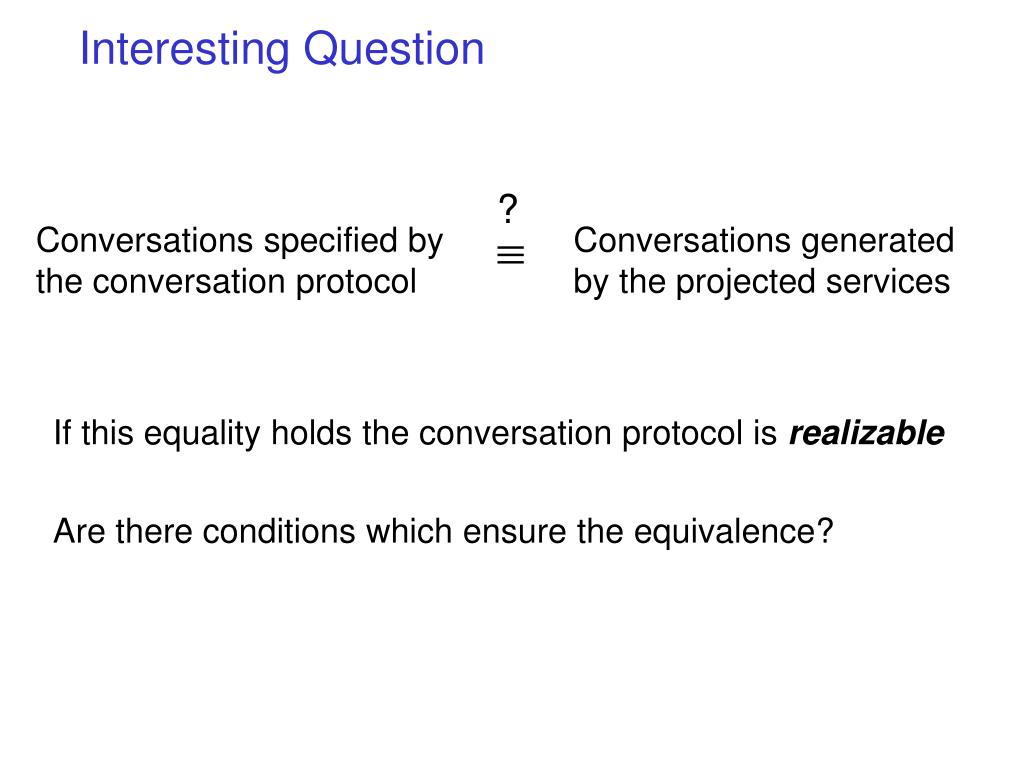Click 'Conversations generated' text line
1024x768 pixels.
pyautogui.click(x=763, y=242)
